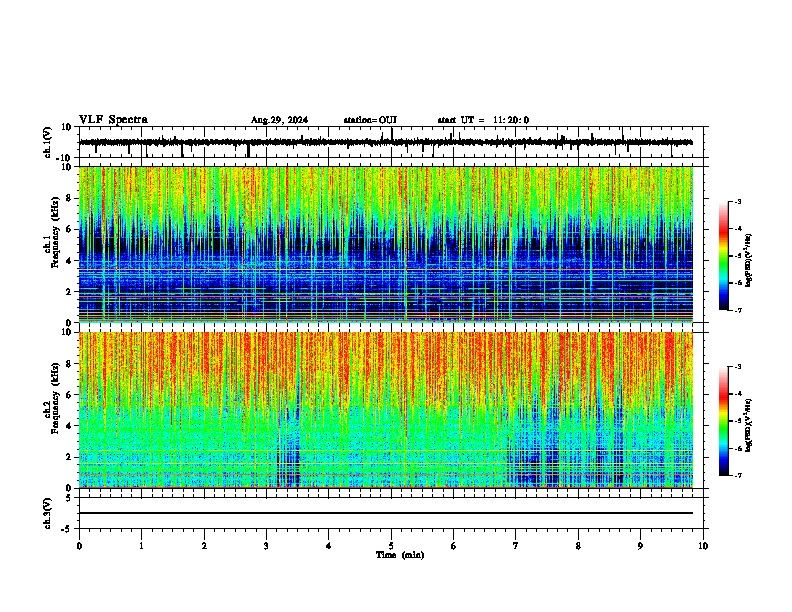Click the ch.1 spectrogram panel
The height and width of the screenshot is (612, 792).
coord(386,244)
